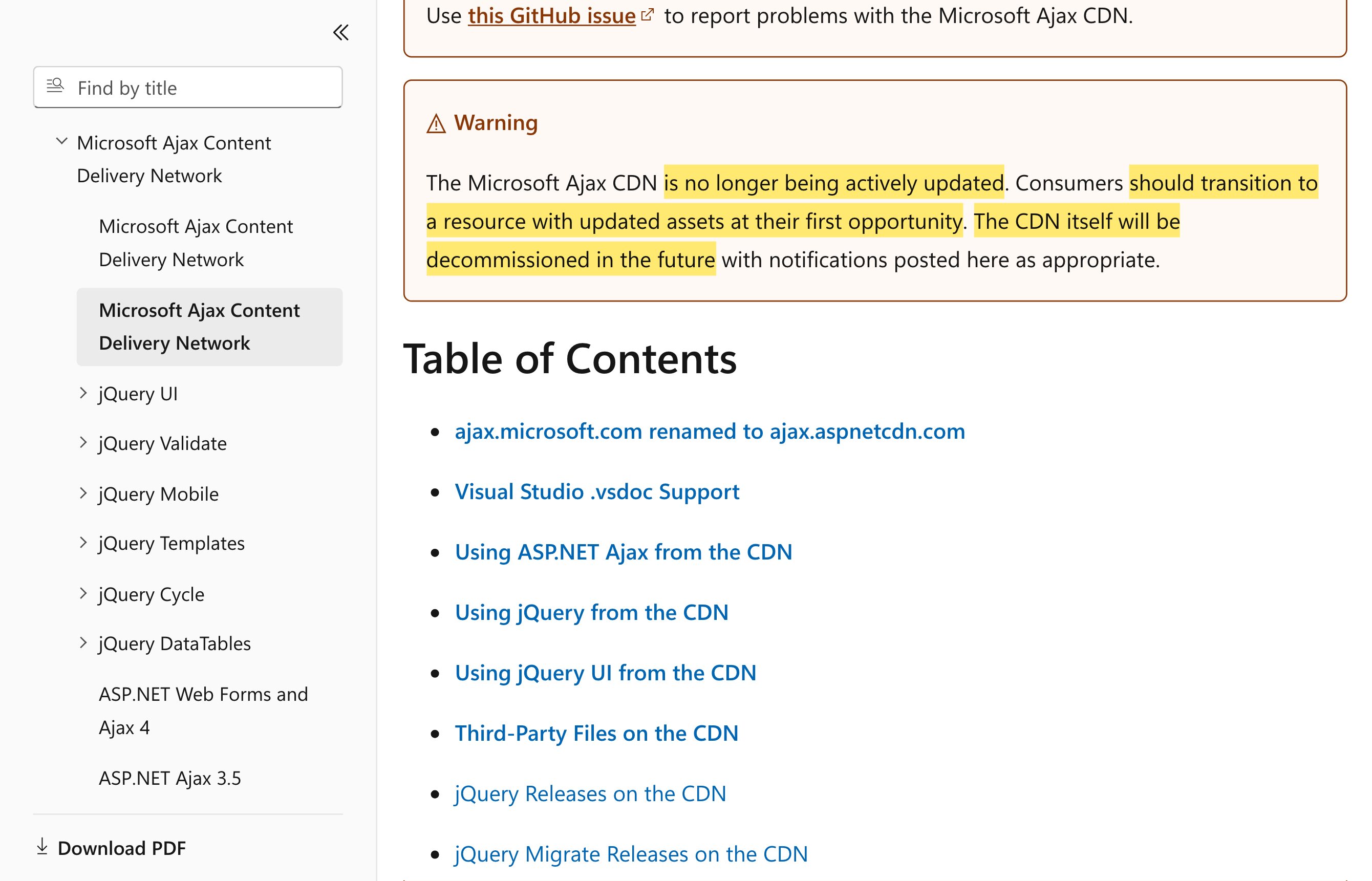Open Visual Studio .vsdoc Support link

597,492
